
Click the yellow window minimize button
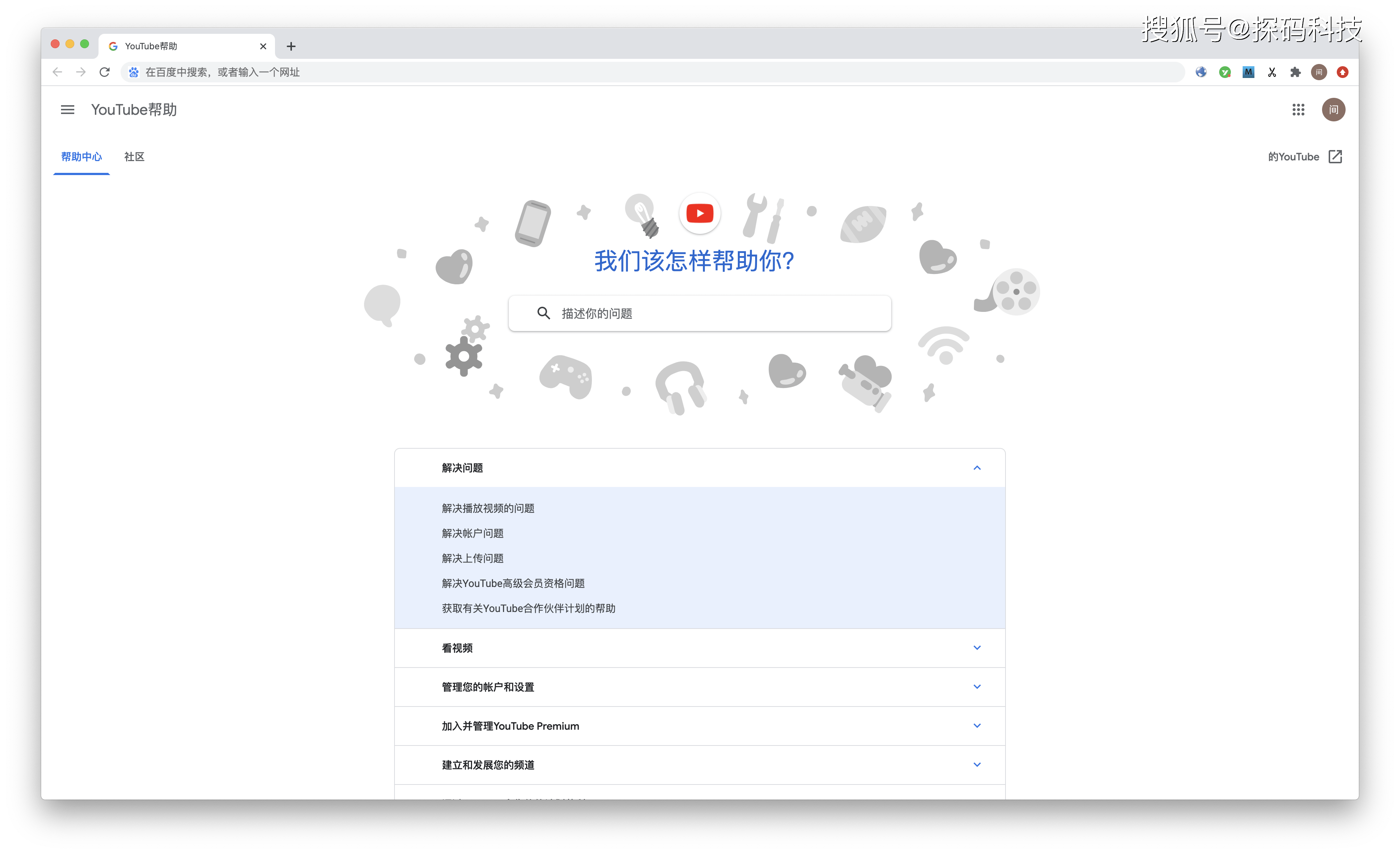pos(70,45)
